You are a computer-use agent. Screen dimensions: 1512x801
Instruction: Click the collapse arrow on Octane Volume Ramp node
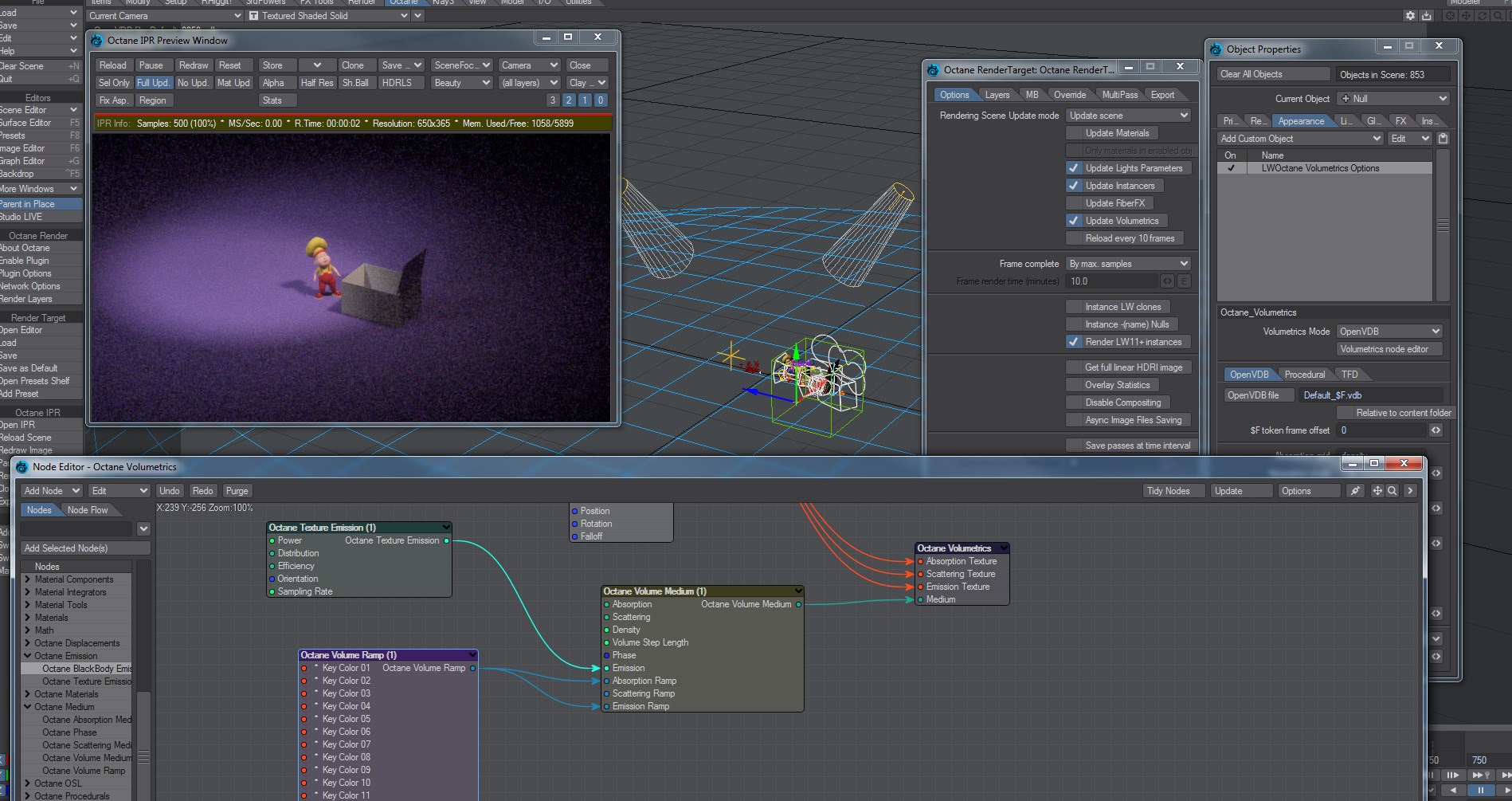[472, 655]
